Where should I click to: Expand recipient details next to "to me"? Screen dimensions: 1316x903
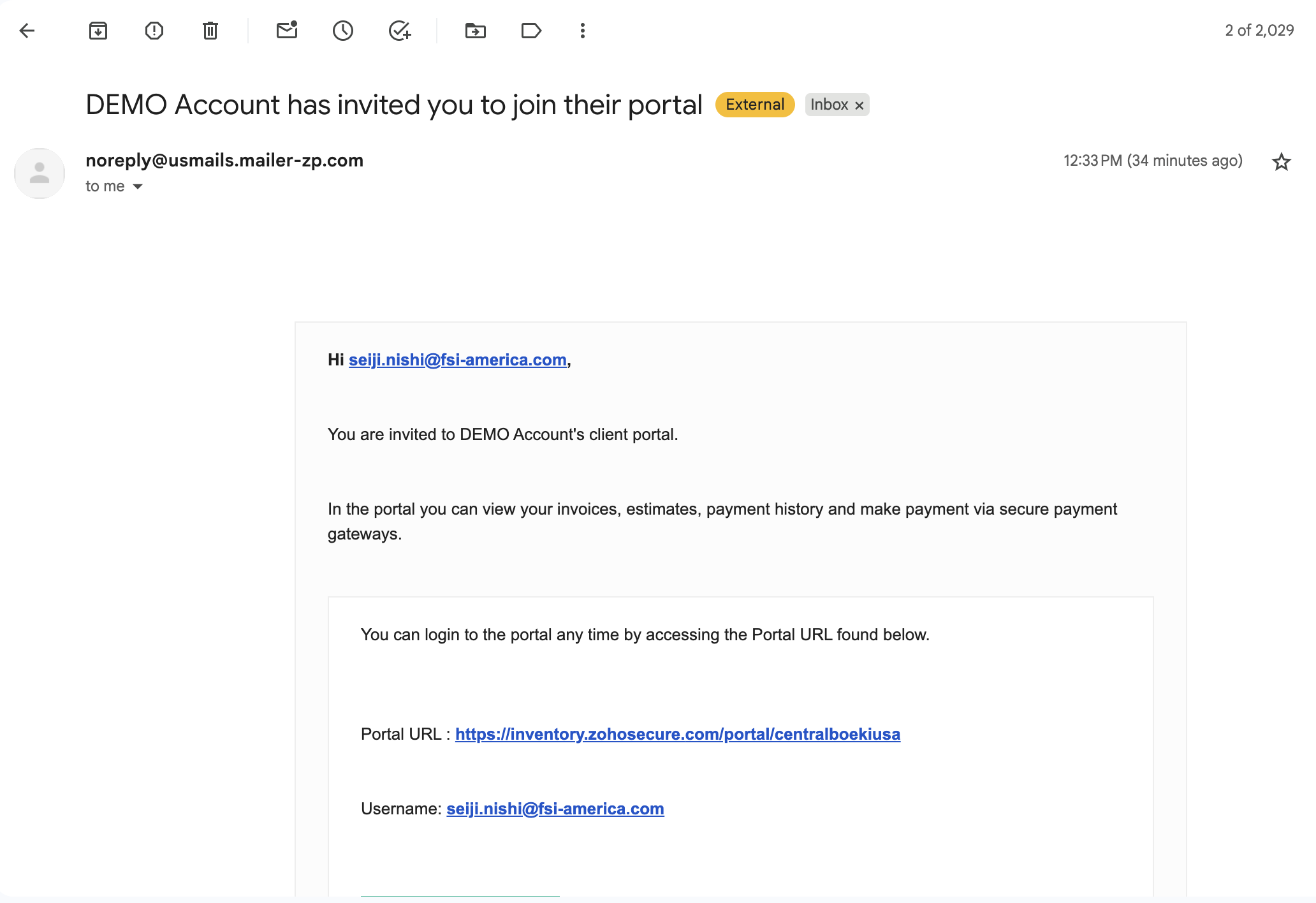tap(138, 187)
